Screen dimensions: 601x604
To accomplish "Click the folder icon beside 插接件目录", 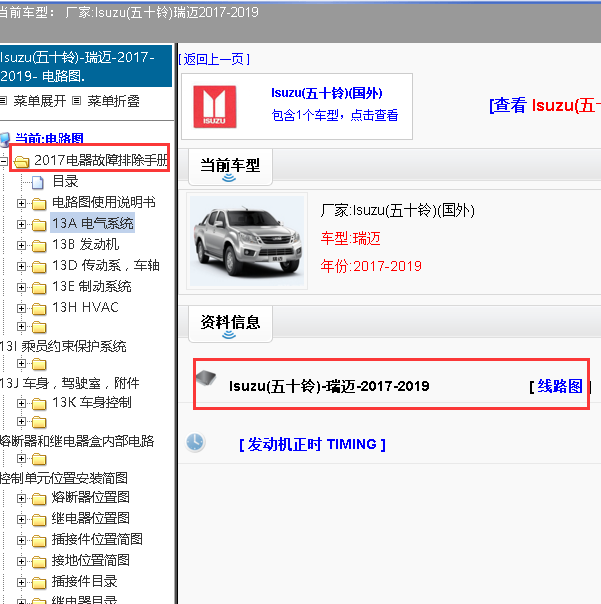I will 39,582.
